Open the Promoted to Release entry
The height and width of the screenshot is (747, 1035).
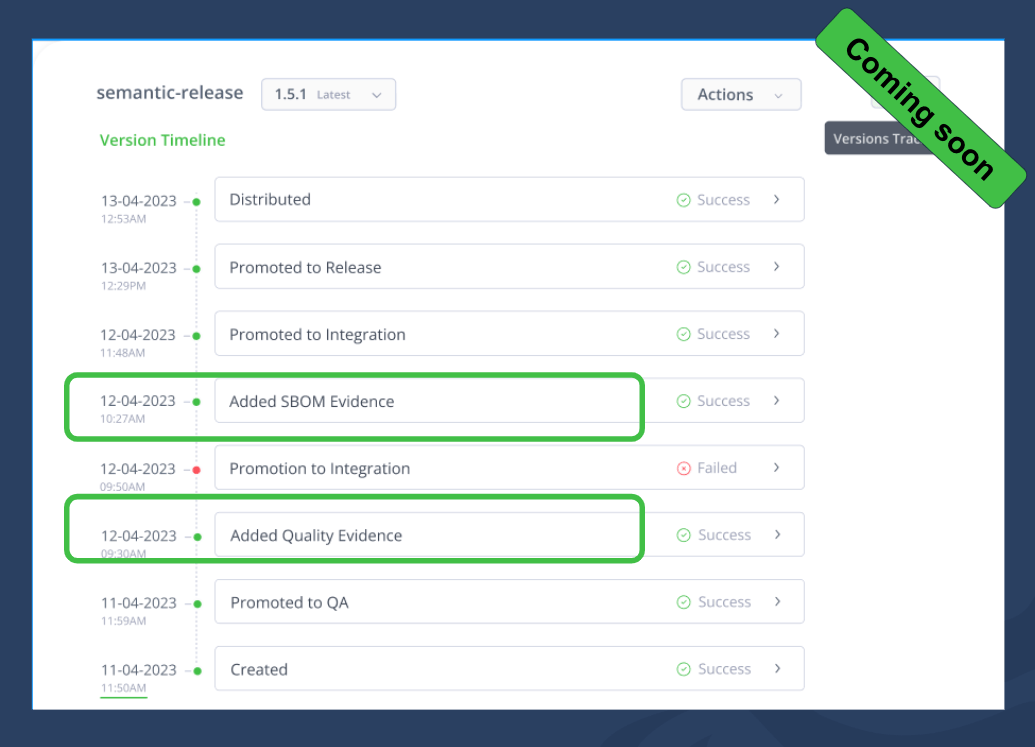509,267
